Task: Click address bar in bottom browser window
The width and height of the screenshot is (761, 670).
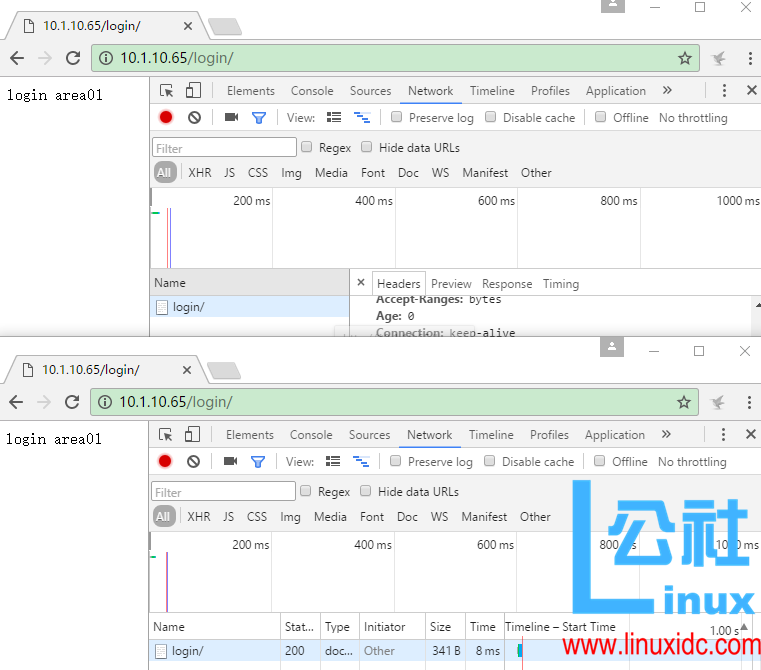Action: 394,402
